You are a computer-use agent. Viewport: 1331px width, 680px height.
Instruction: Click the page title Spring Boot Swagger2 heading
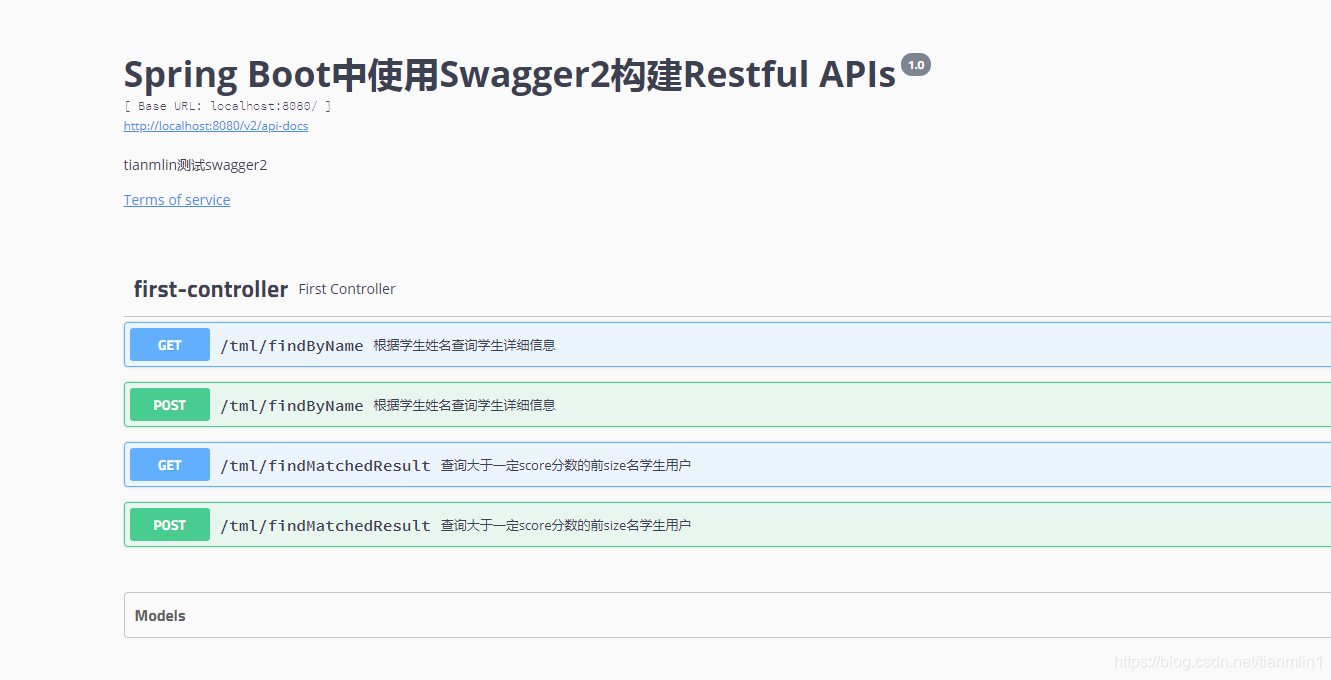coord(510,74)
